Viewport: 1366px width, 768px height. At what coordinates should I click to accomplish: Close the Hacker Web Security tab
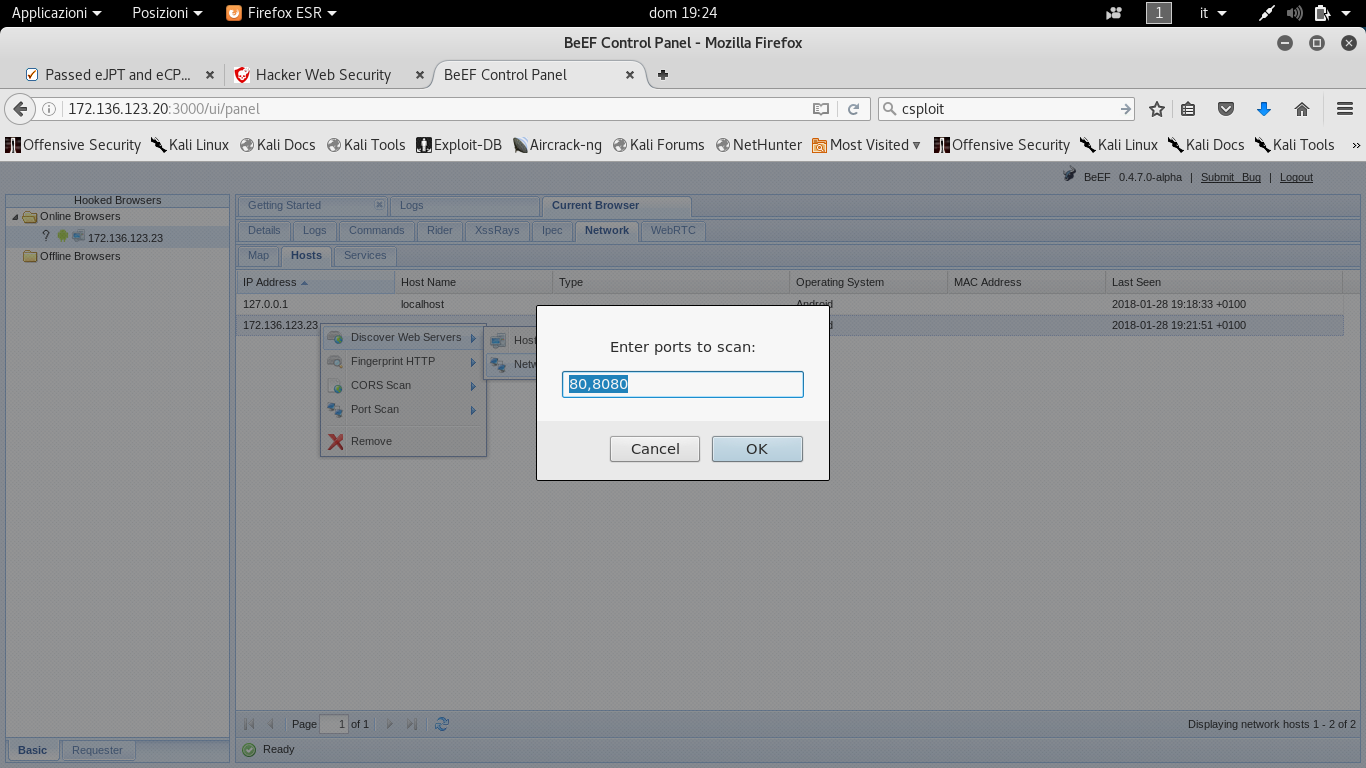click(420, 75)
